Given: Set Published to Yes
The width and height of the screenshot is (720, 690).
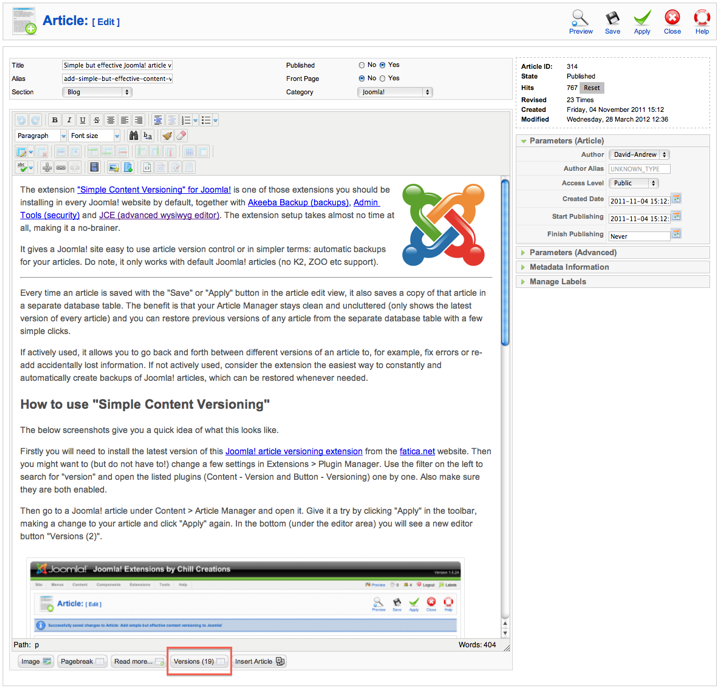Looking at the screenshot, I should click(x=382, y=65).
